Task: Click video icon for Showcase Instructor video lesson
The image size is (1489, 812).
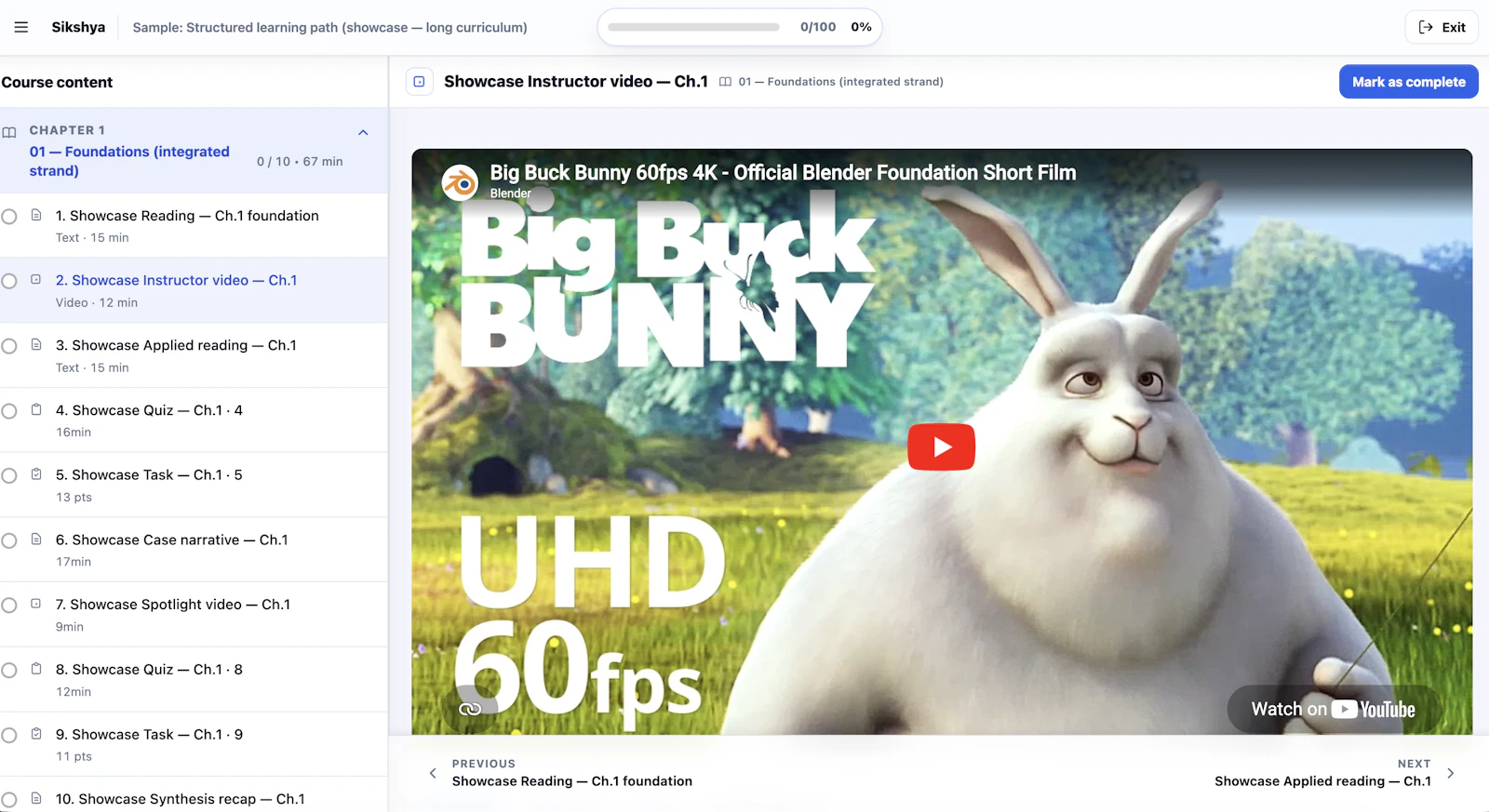Action: coord(36,279)
